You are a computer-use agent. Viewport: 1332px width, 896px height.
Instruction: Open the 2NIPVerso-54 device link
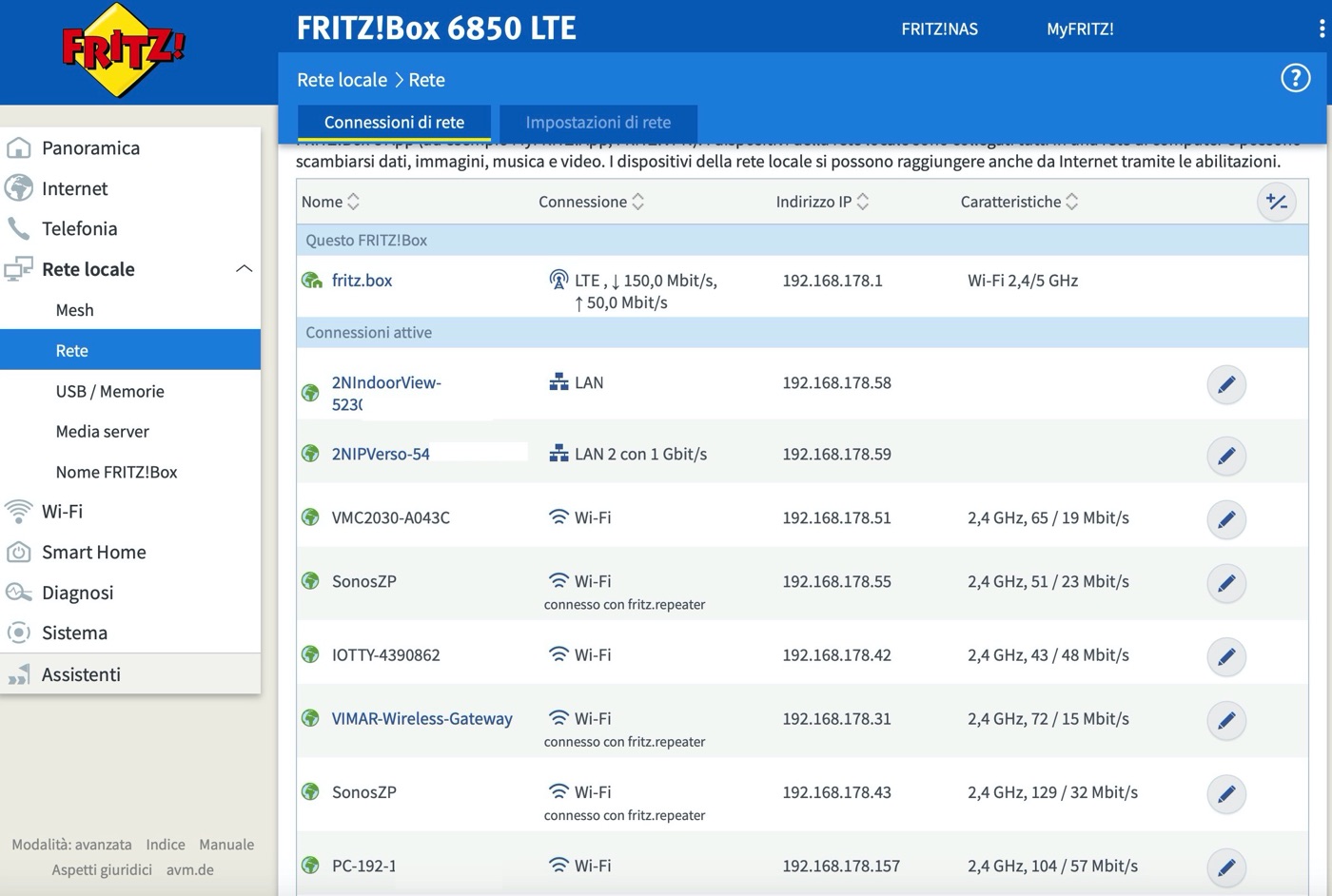381,454
